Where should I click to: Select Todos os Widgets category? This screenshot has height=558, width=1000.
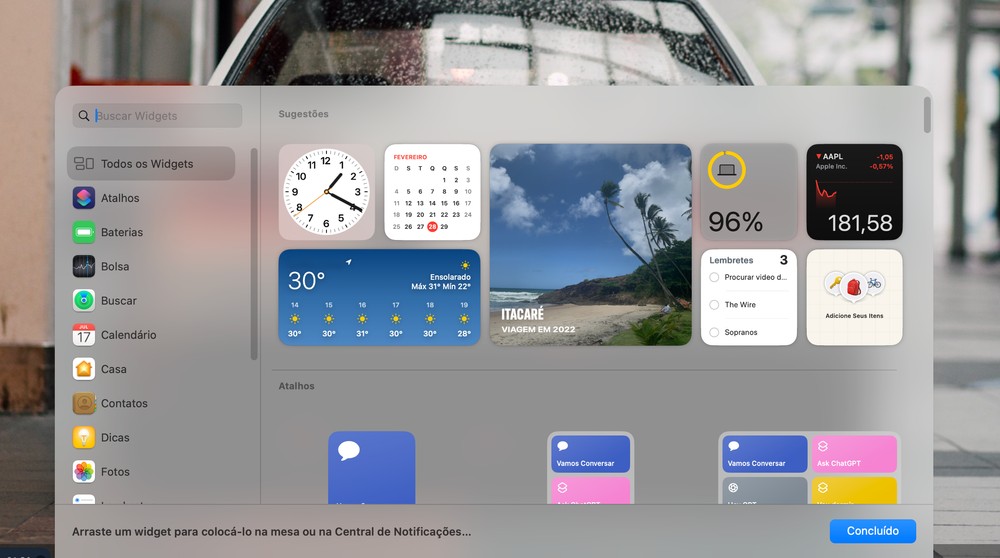tap(150, 164)
